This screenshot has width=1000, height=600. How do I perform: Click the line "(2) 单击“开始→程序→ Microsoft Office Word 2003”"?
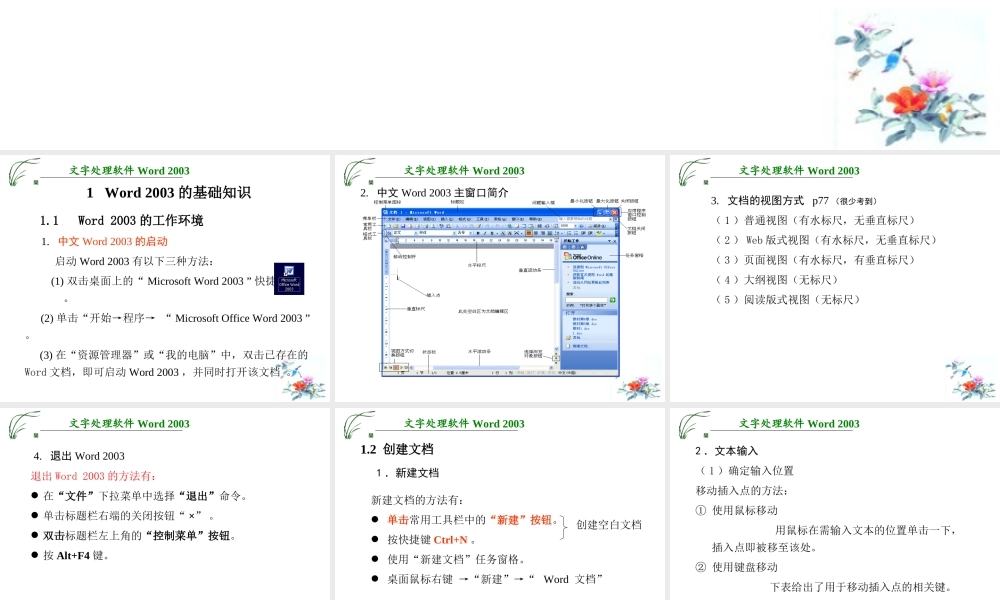[175, 318]
